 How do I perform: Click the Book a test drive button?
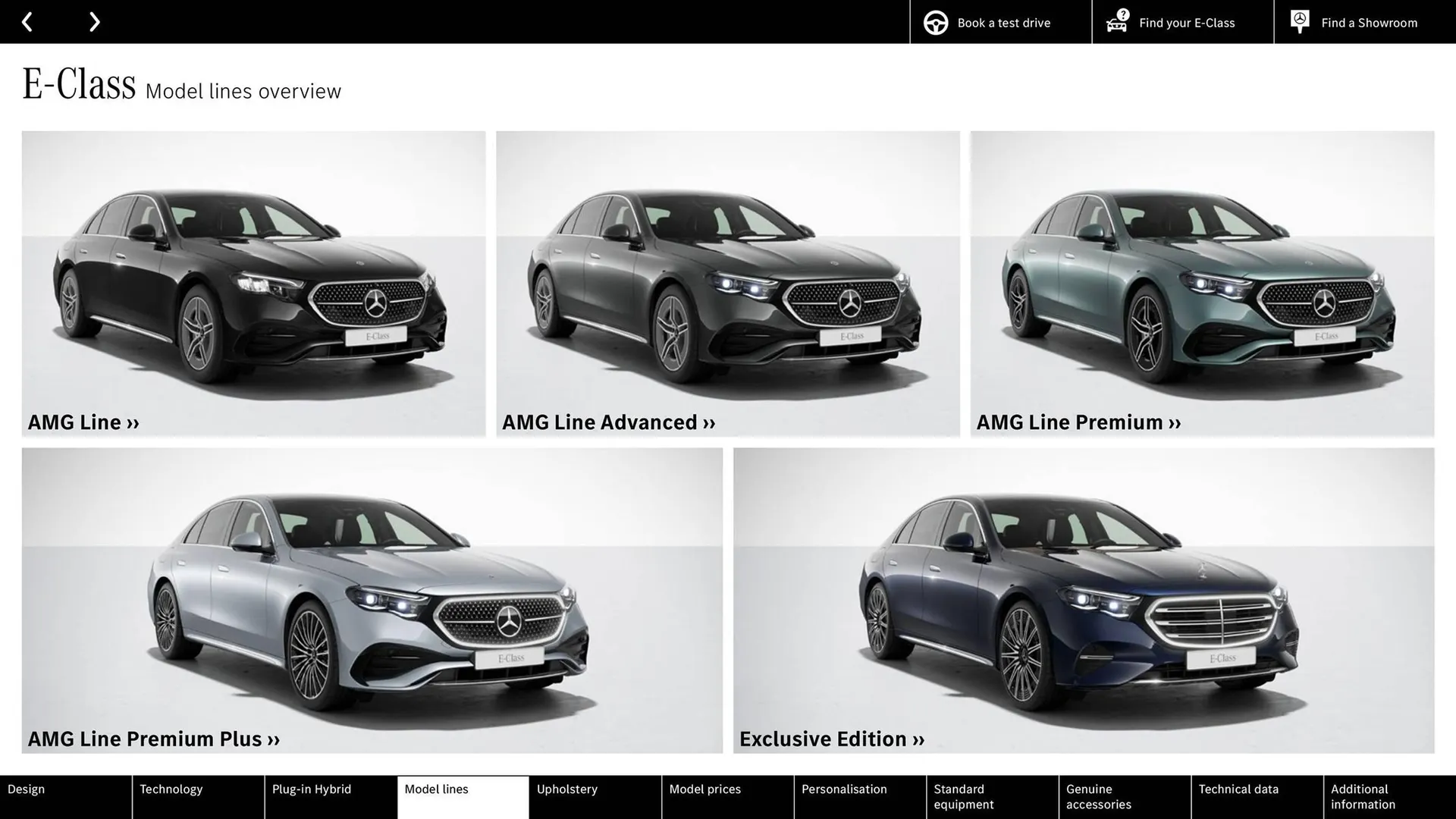(1003, 23)
